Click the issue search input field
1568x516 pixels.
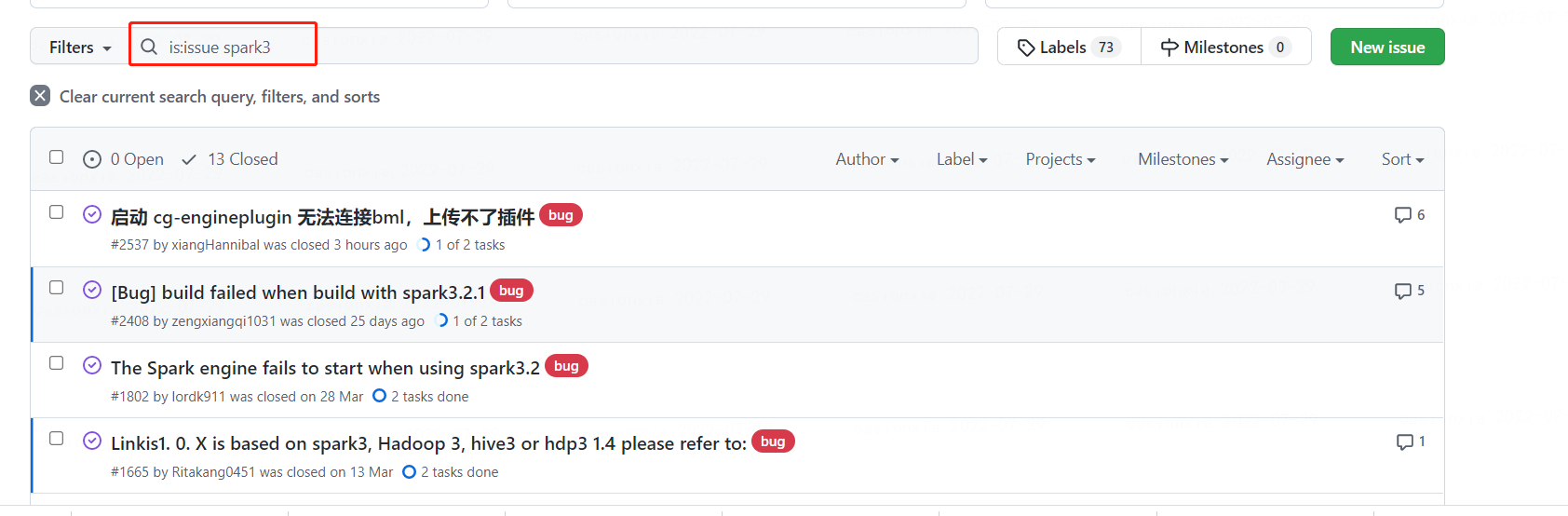559,47
